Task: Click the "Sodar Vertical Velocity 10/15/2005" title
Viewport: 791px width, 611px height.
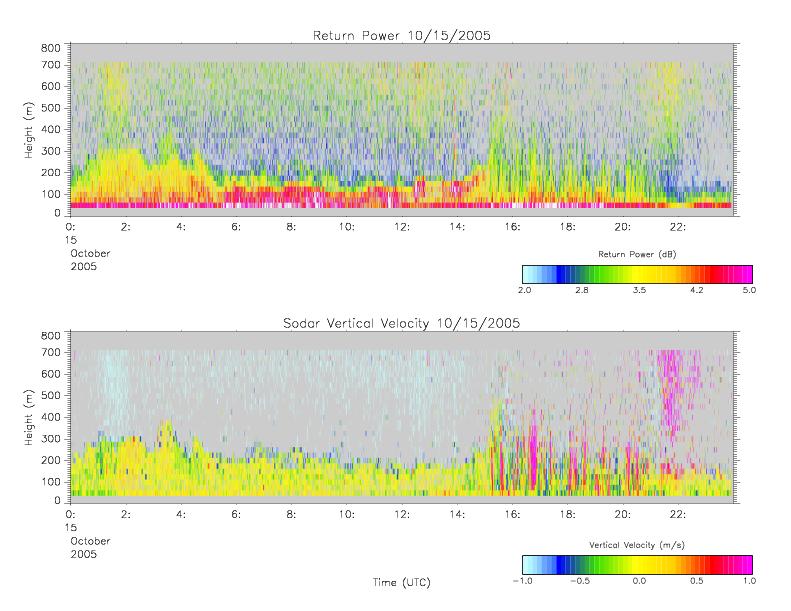Action: (402, 323)
